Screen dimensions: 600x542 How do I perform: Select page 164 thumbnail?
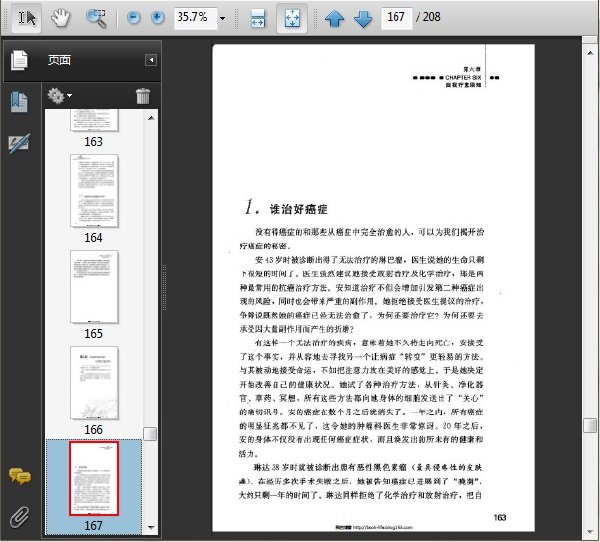point(94,191)
